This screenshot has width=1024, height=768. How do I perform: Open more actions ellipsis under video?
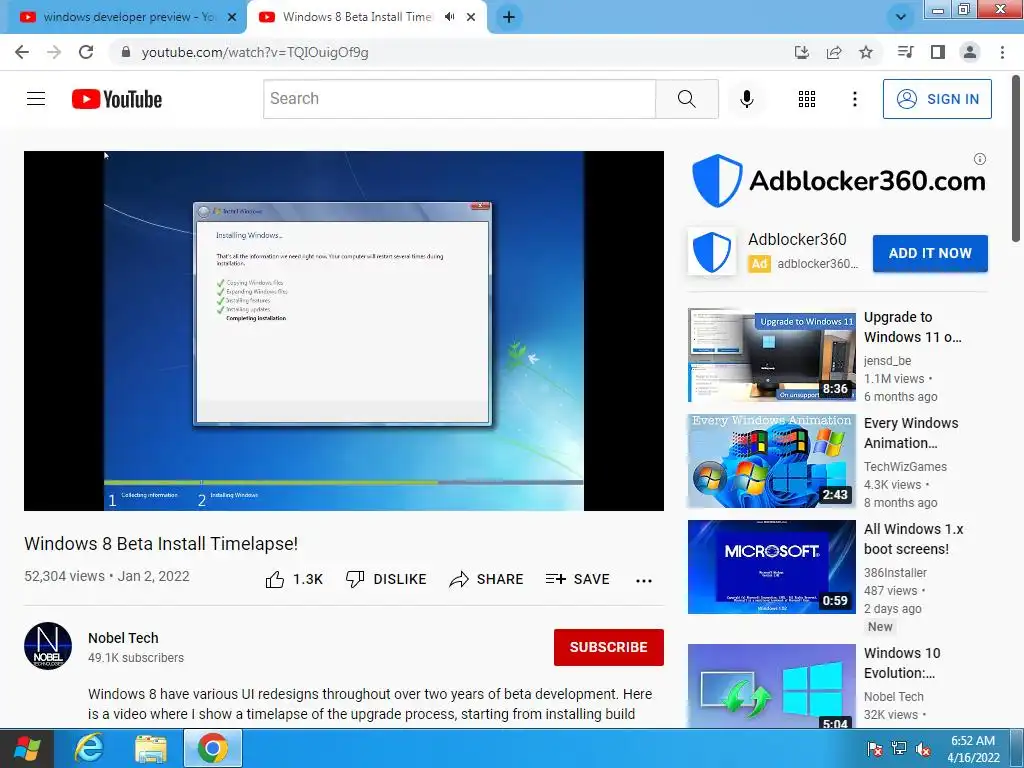(644, 581)
